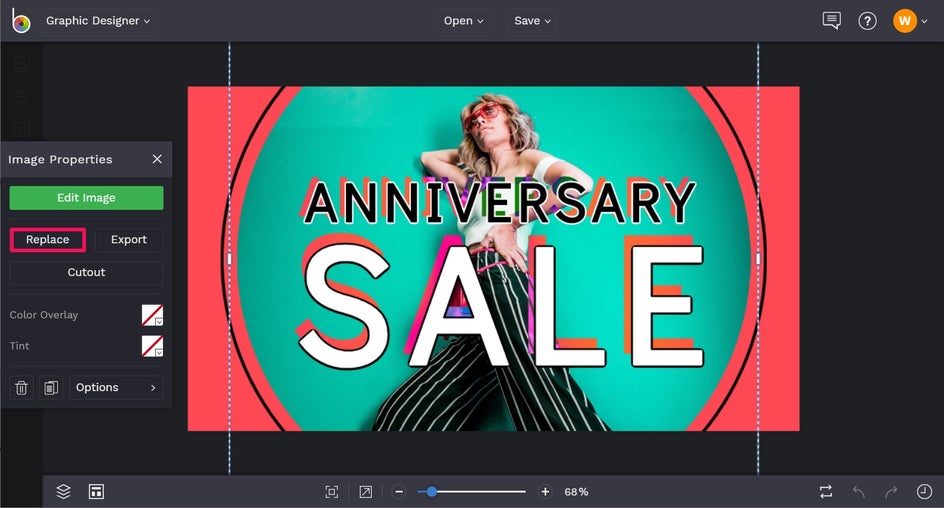Screen dimensions: 944x508
Task: Click the template layout icon
Action: [x=96, y=492]
